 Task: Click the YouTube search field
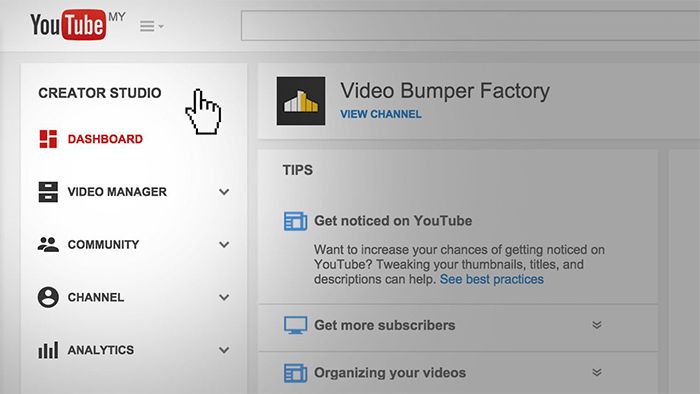click(471, 26)
